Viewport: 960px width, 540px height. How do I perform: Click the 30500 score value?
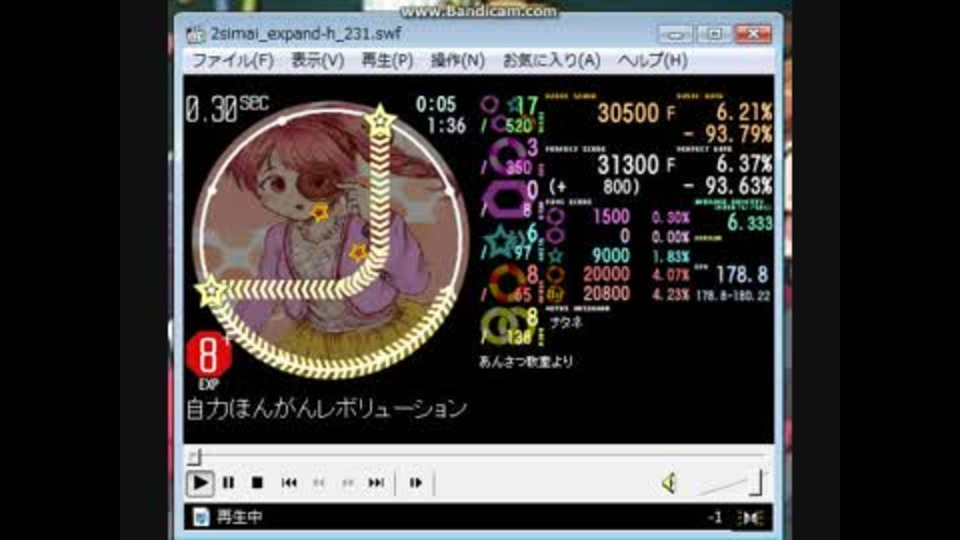[x=628, y=113]
